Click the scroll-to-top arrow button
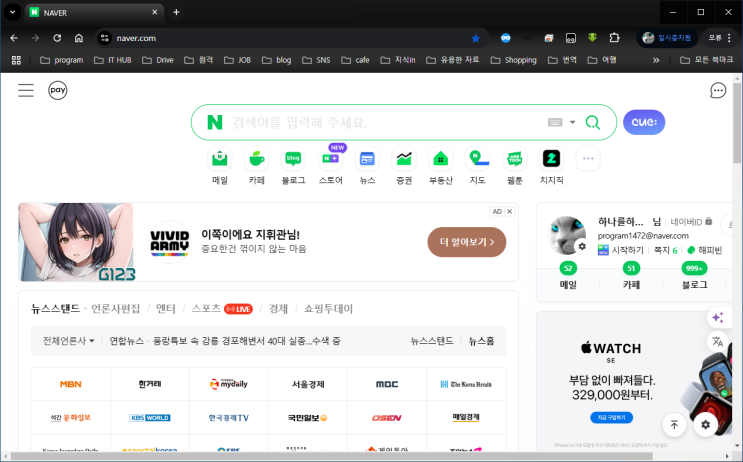Screen dimensions: 743x462 [674, 425]
